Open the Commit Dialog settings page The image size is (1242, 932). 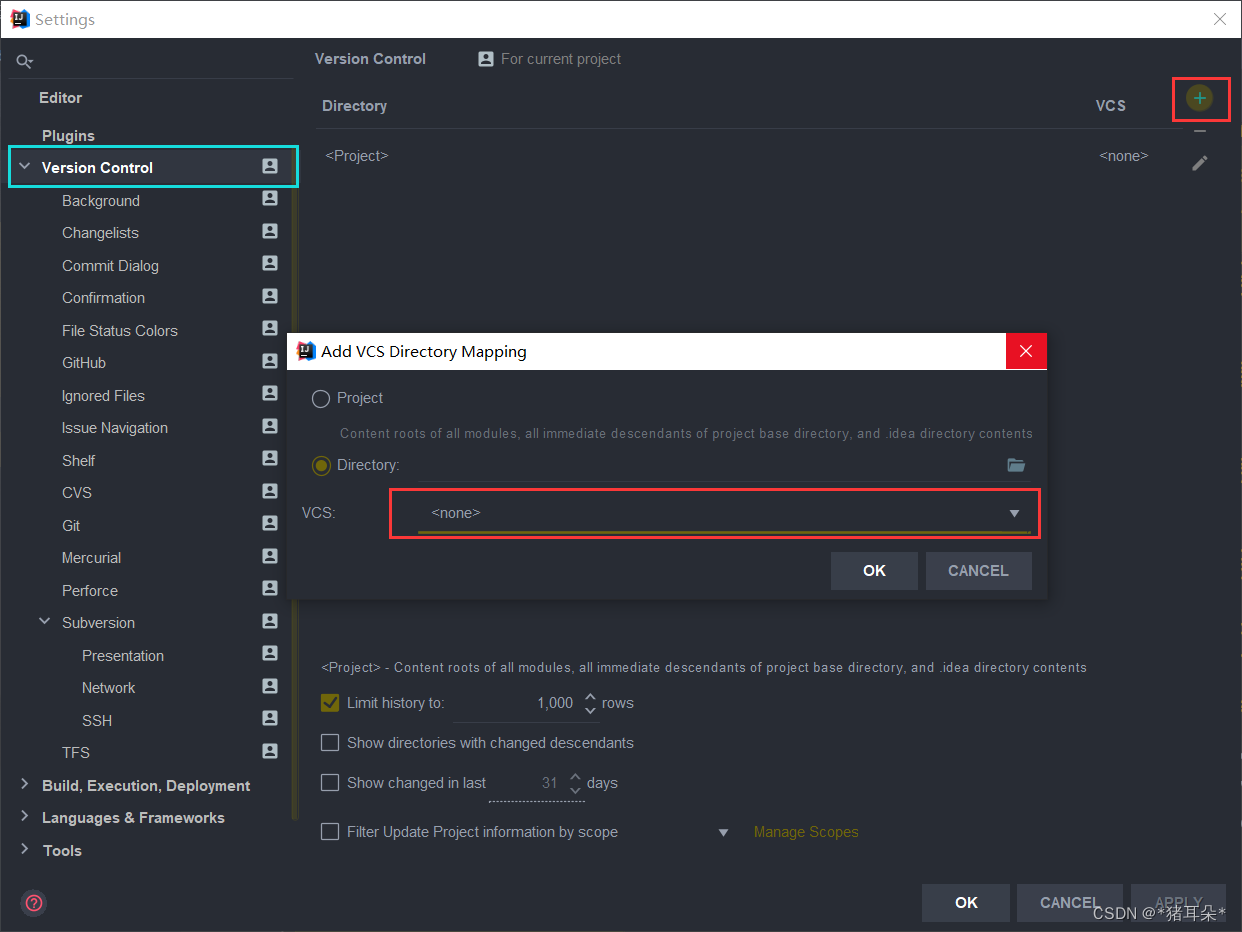[110, 266]
